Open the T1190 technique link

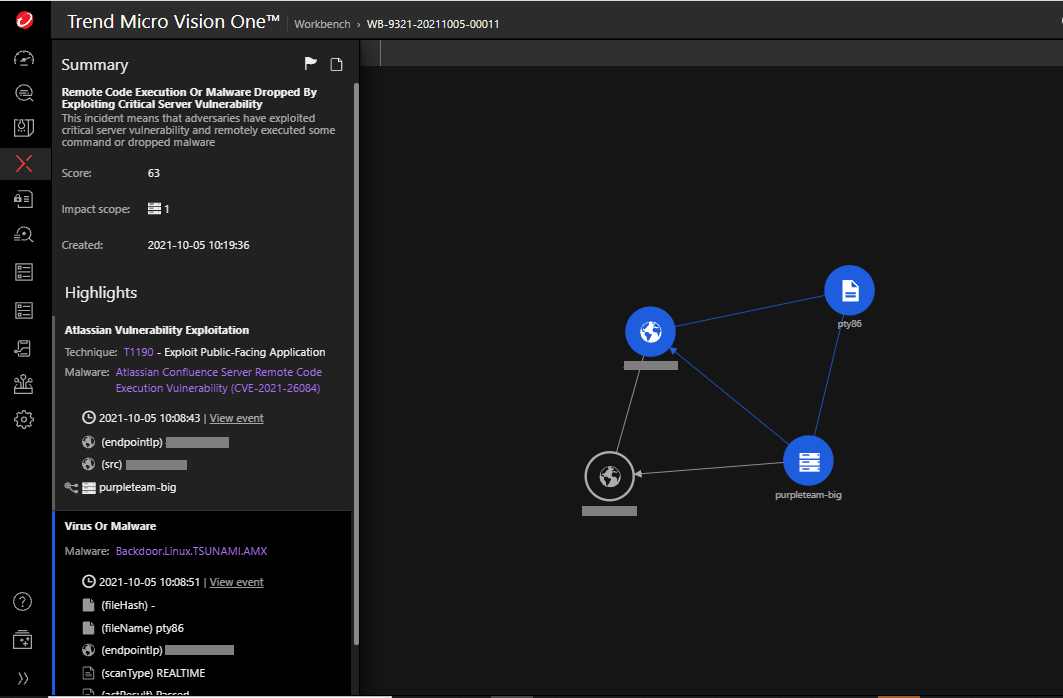coord(134,352)
